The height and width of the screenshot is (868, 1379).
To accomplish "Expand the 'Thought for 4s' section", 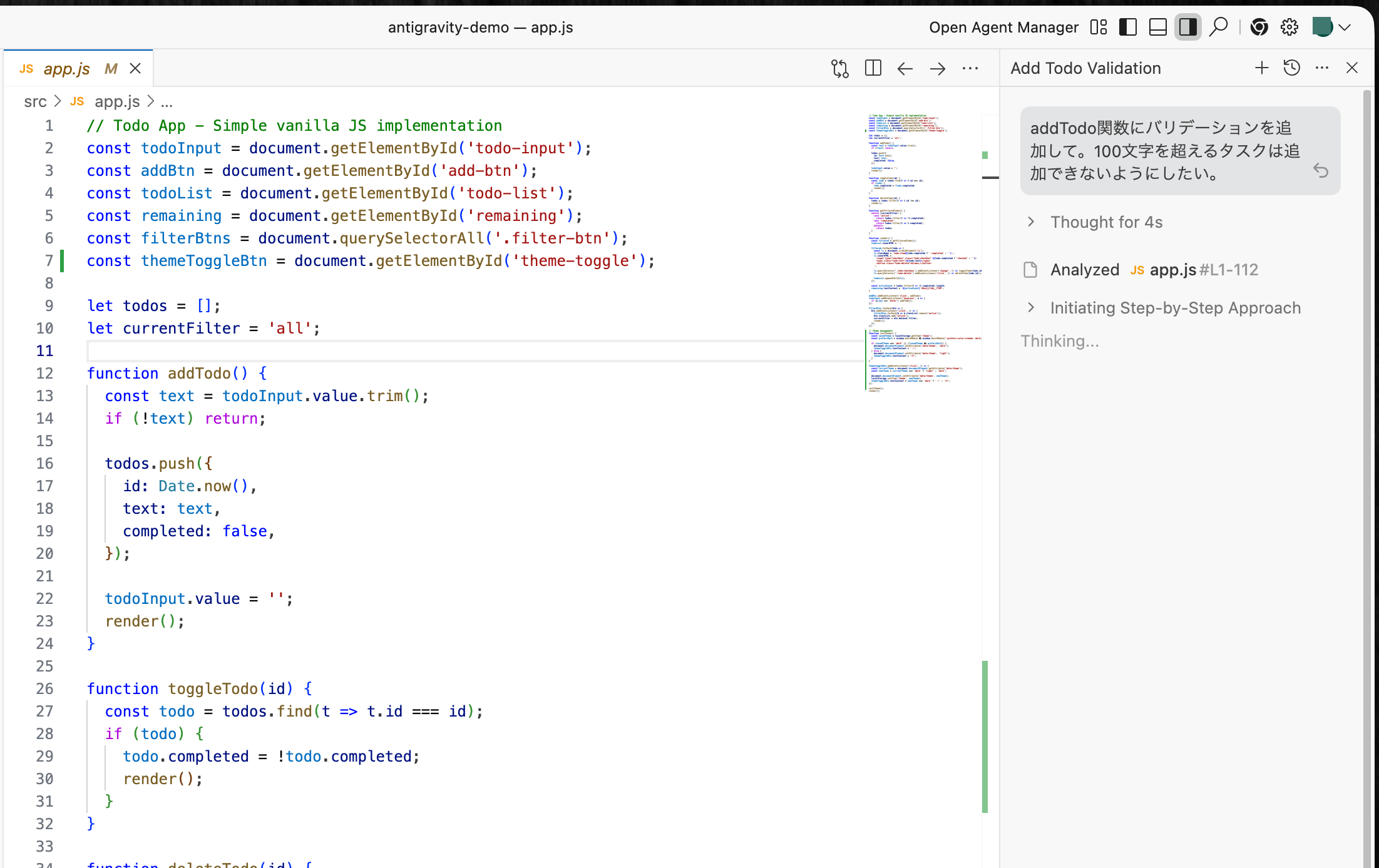I will pos(1106,222).
